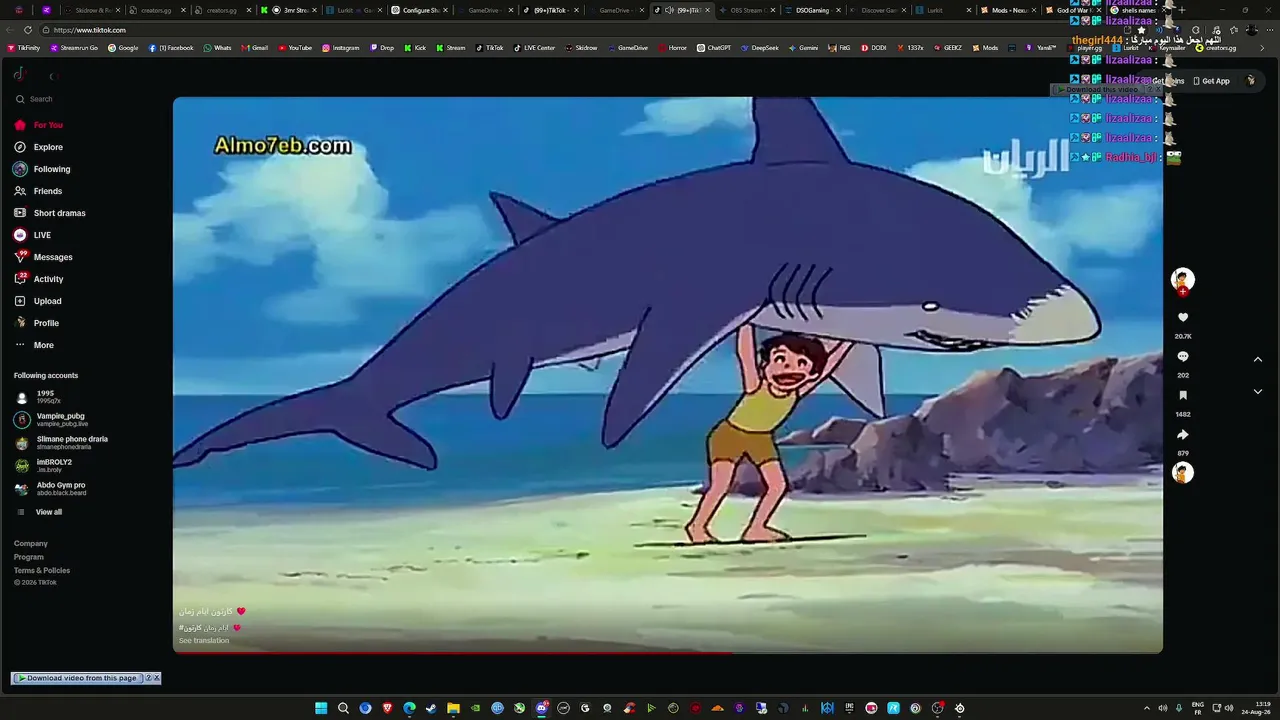Go back with the browser back arrow
The height and width of the screenshot is (720, 1280).
click(11, 30)
